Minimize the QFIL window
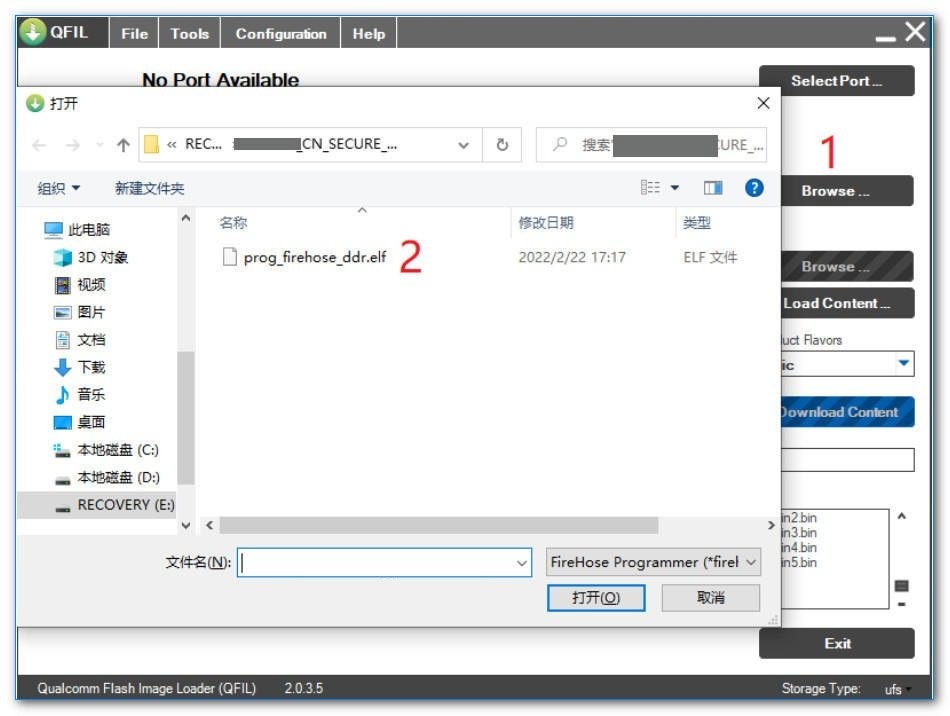The height and width of the screenshot is (716, 950). (x=885, y=38)
